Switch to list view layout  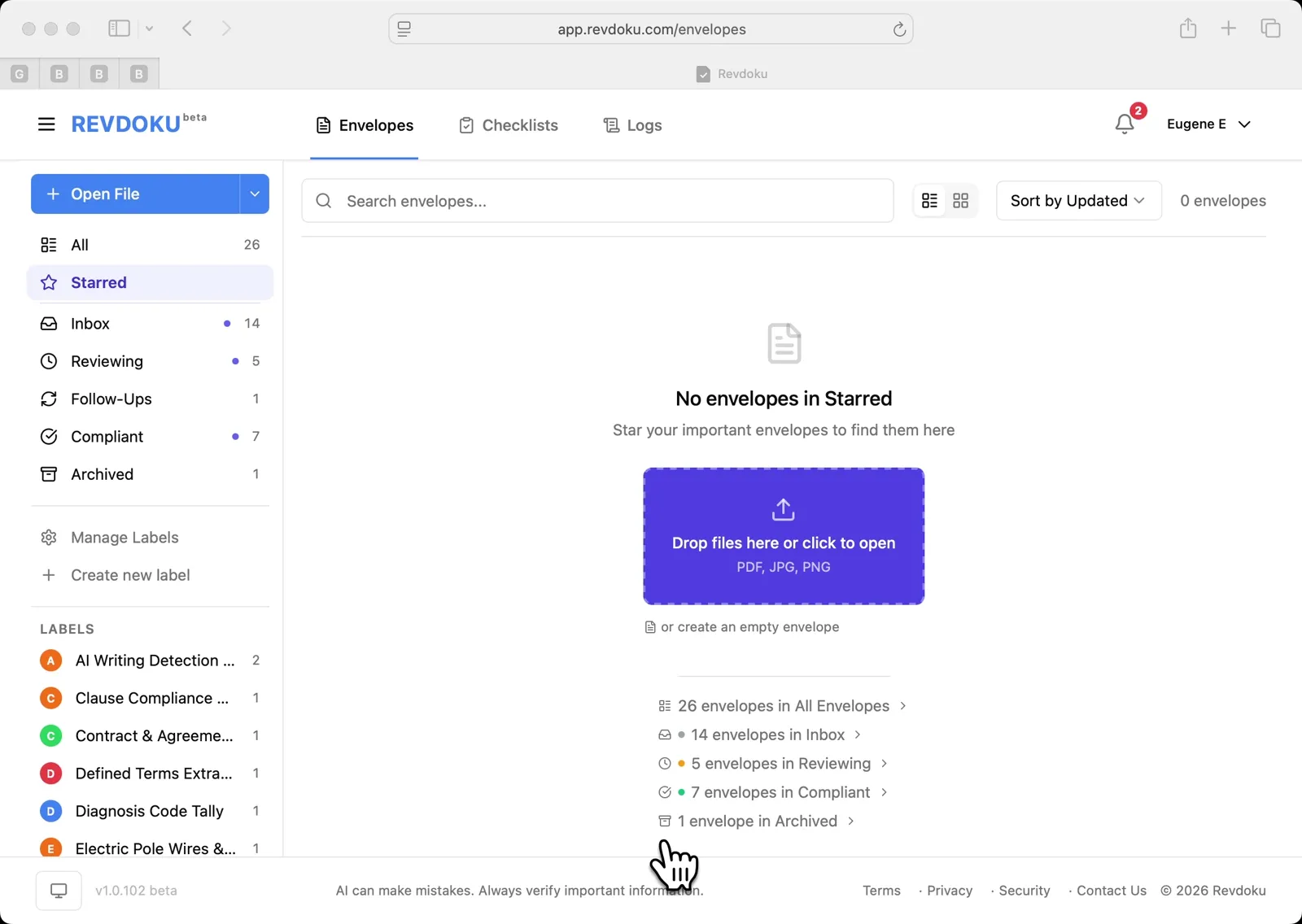tap(929, 200)
